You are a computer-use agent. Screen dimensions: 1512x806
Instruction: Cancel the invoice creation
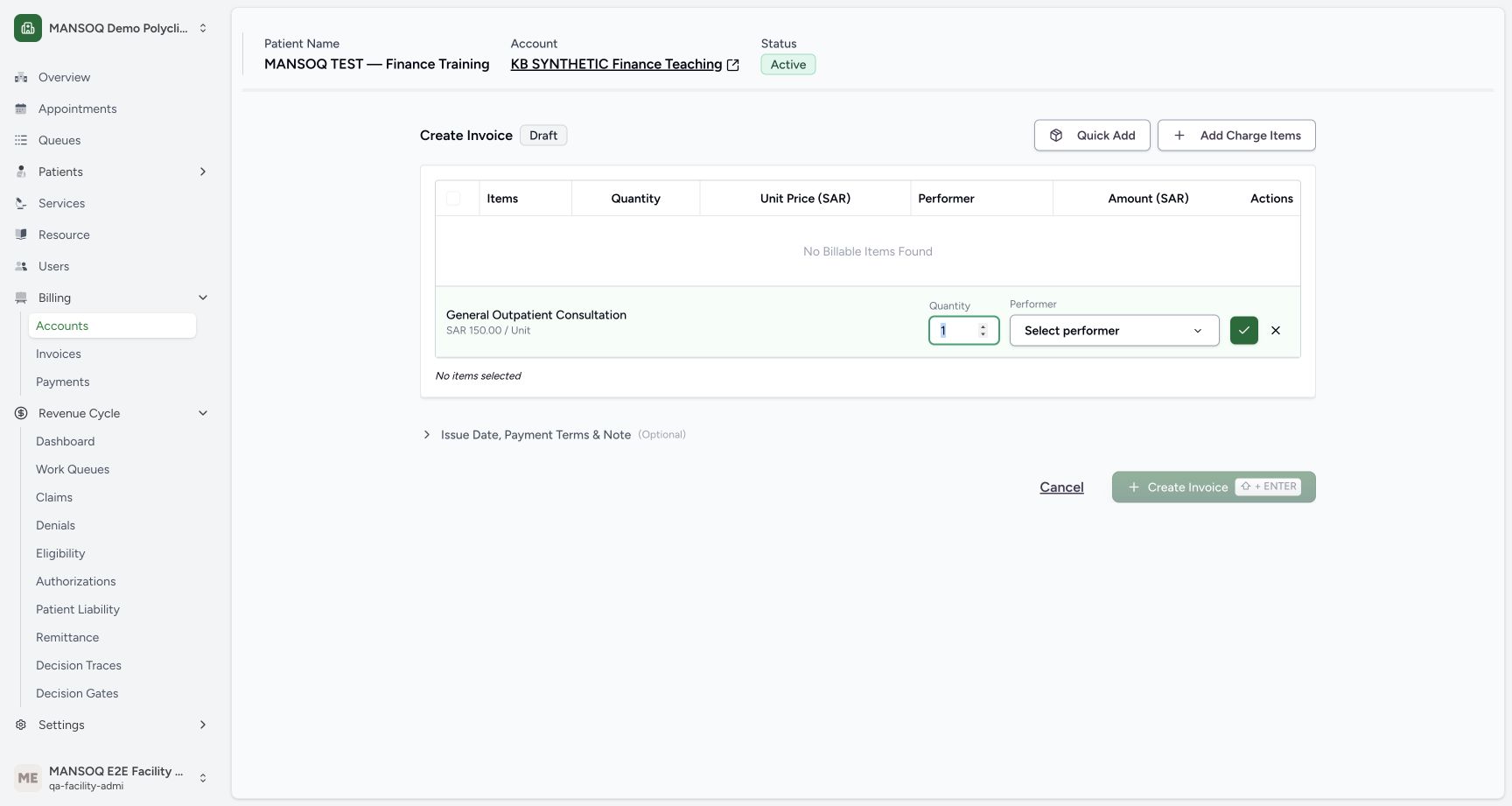point(1061,487)
